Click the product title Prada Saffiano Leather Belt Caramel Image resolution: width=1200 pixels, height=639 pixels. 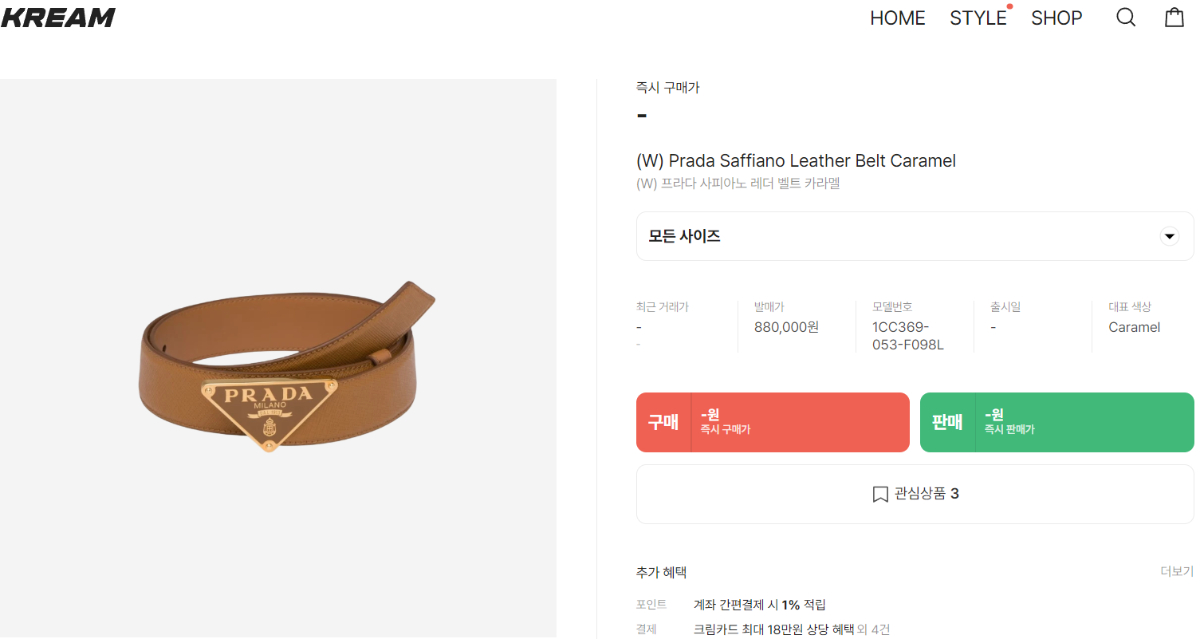point(796,161)
